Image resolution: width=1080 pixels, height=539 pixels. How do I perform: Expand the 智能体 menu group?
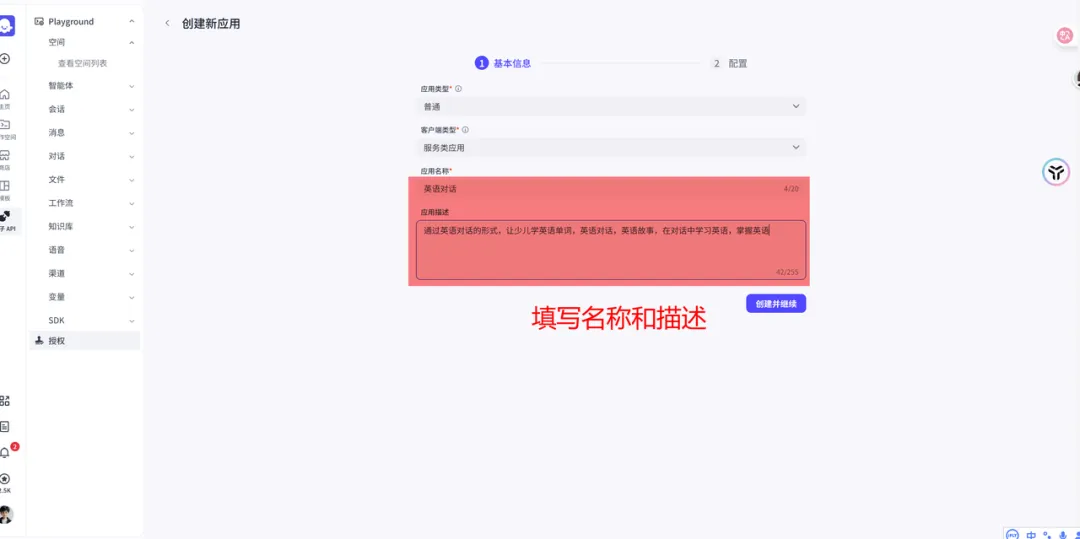pos(132,86)
